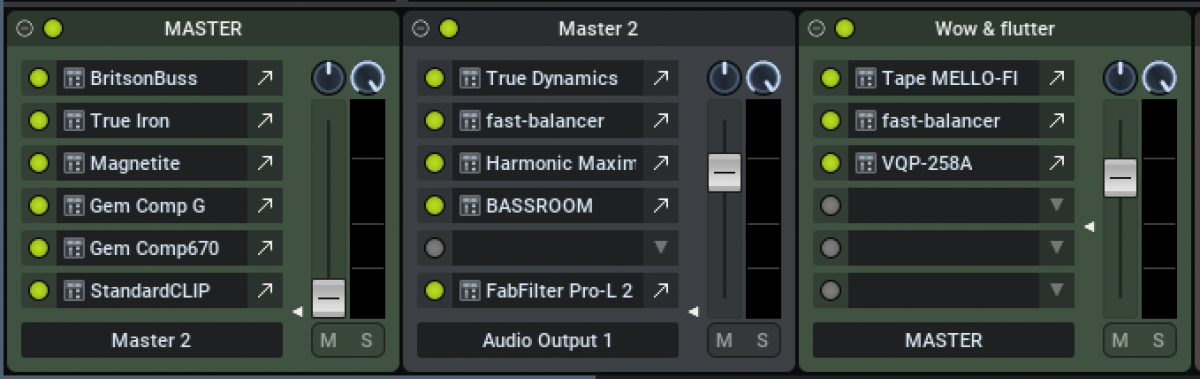The image size is (1200, 379).
Task: Click the plugin icon beside BritsonBuss
Action: [73, 78]
